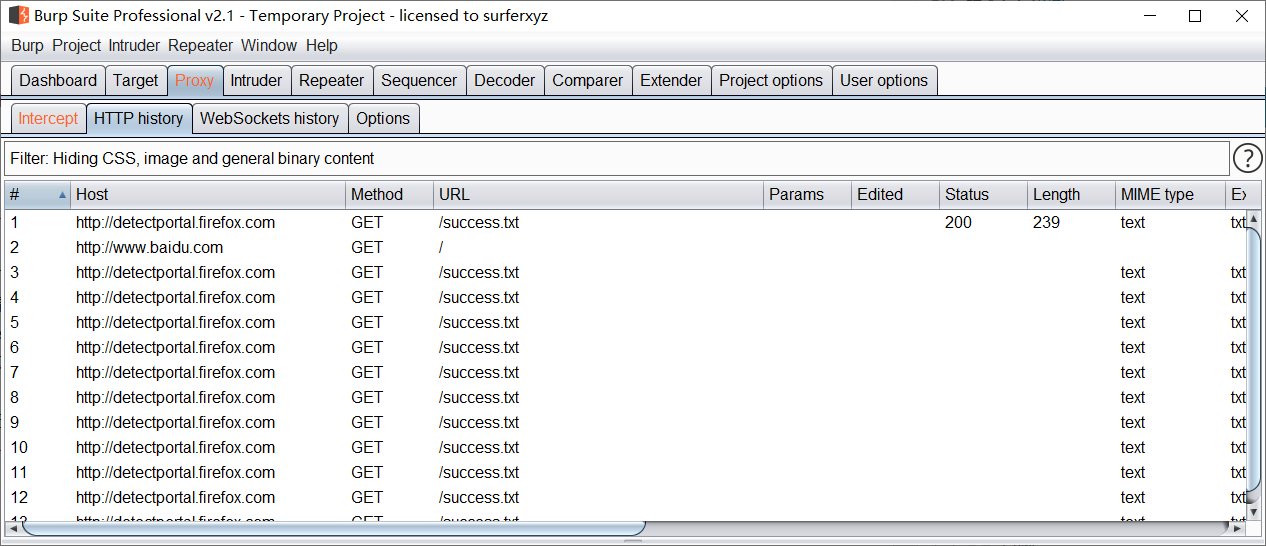Viewport: 1266px width, 546px height.
Task: Maximize the Burp Suite window
Action: 1195,16
